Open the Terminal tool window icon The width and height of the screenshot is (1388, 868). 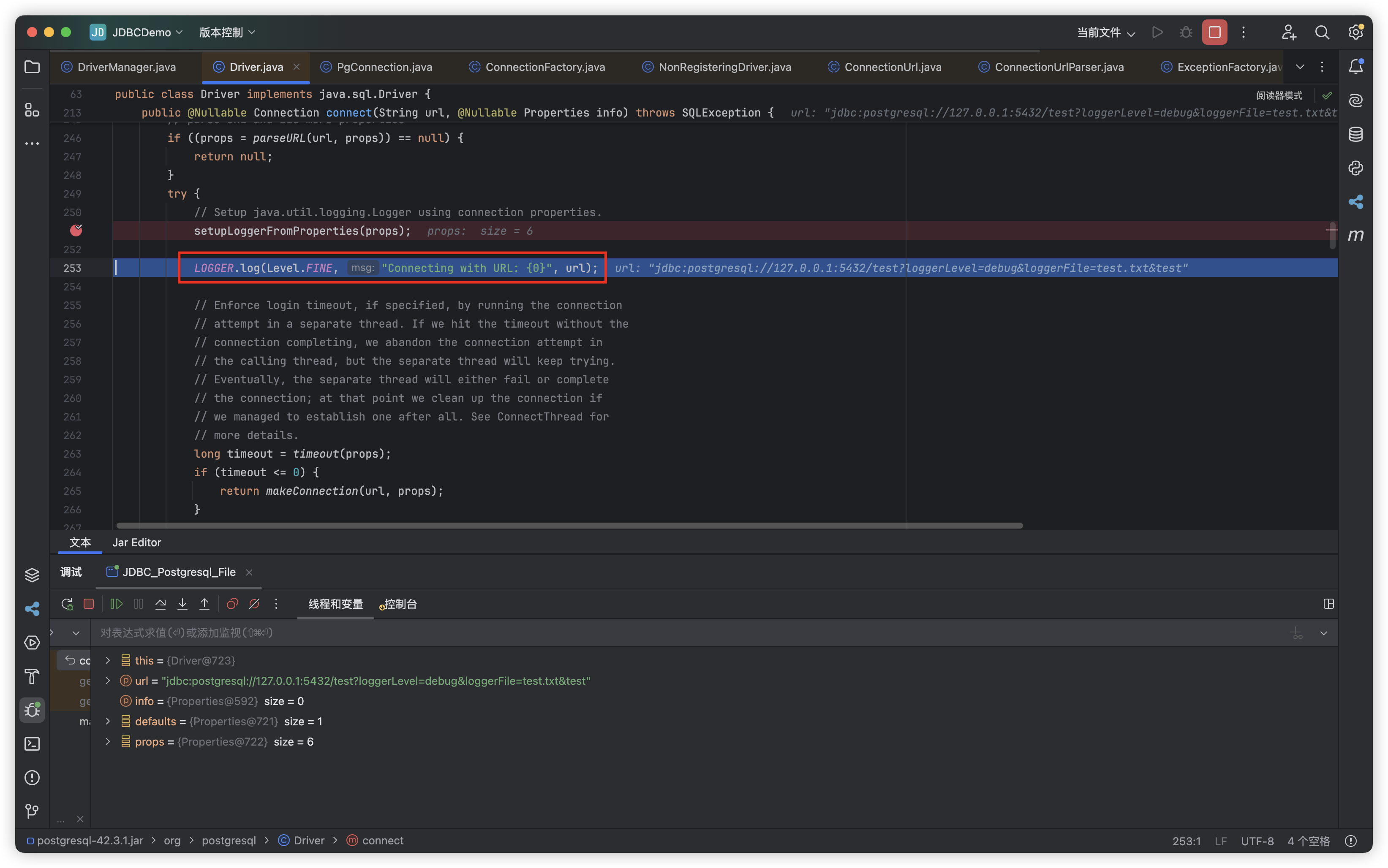coord(32,744)
